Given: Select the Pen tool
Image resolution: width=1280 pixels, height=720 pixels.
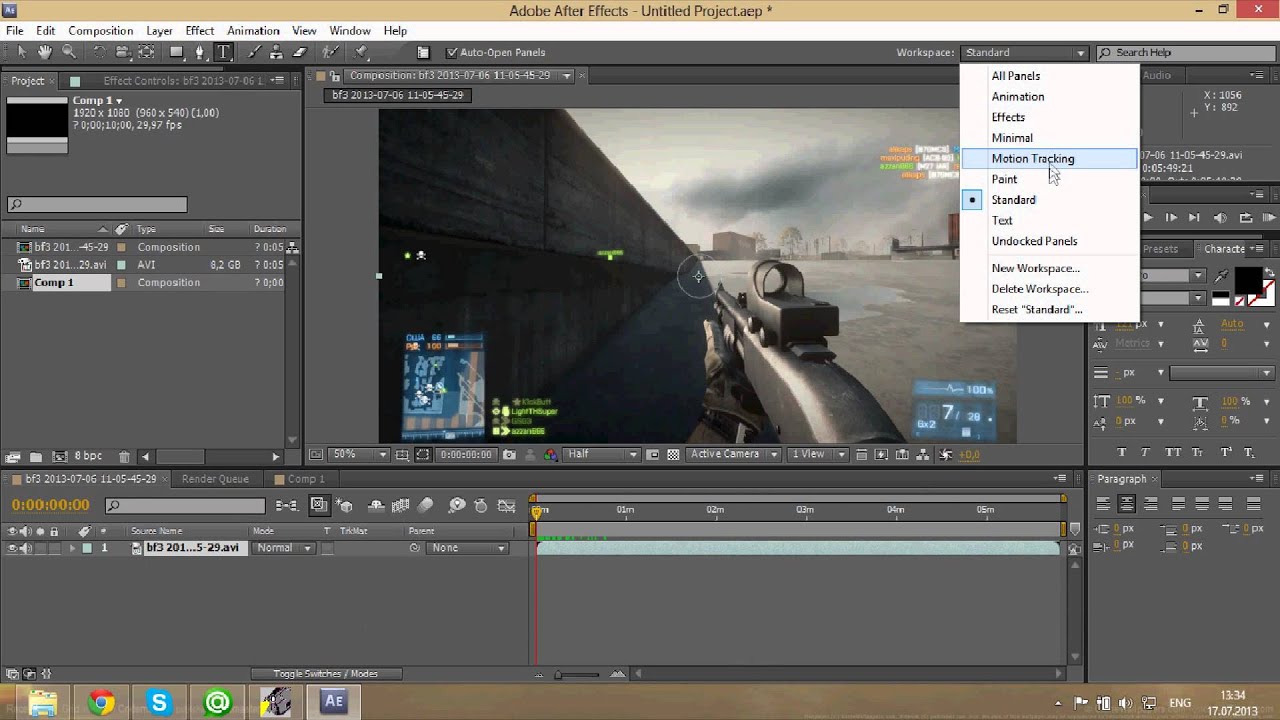Looking at the screenshot, I should point(200,52).
